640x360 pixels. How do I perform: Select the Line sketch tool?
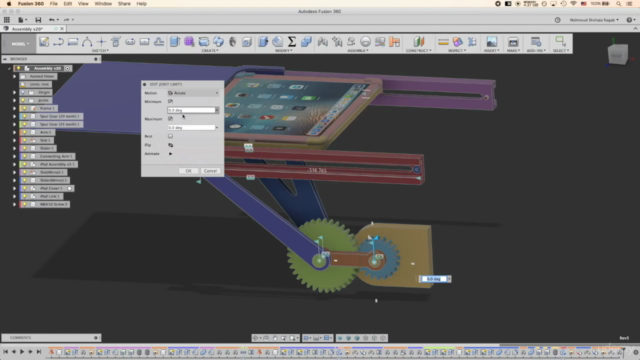point(58,42)
